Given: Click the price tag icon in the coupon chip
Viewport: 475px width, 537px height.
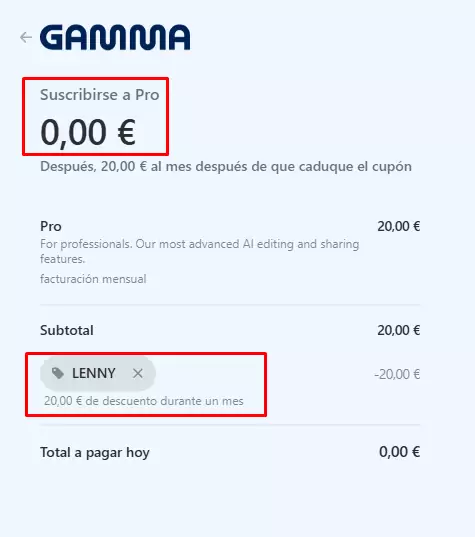Looking at the screenshot, I should coord(58,373).
